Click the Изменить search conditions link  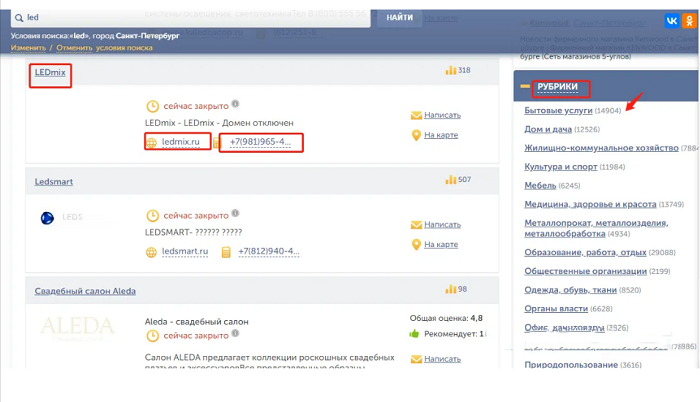[x=28, y=48]
